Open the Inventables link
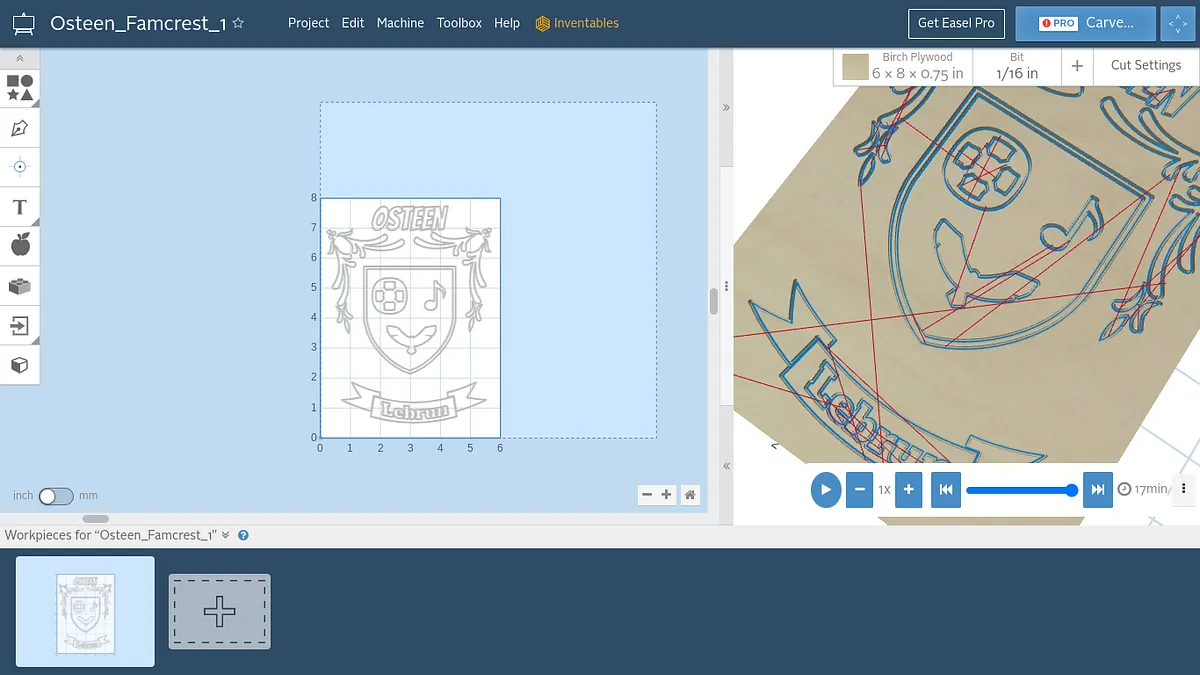The image size is (1200, 675). 577,23
